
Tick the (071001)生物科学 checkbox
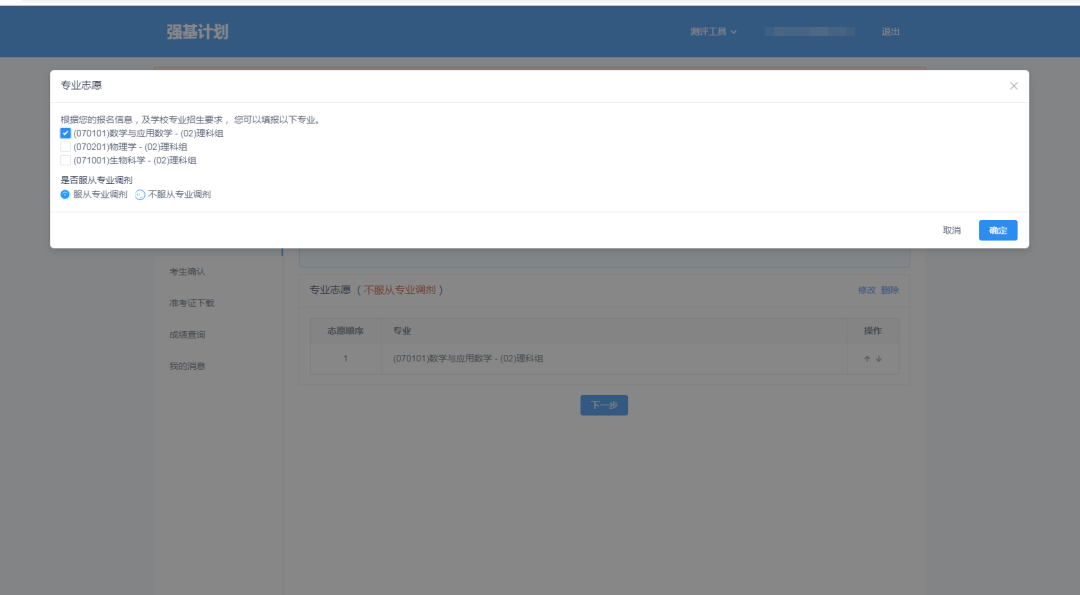click(66, 160)
